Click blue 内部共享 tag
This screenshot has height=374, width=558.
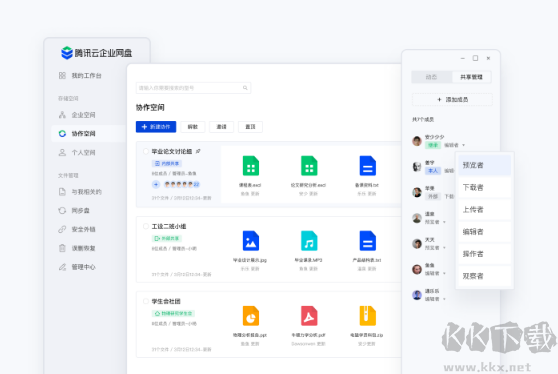167,163
